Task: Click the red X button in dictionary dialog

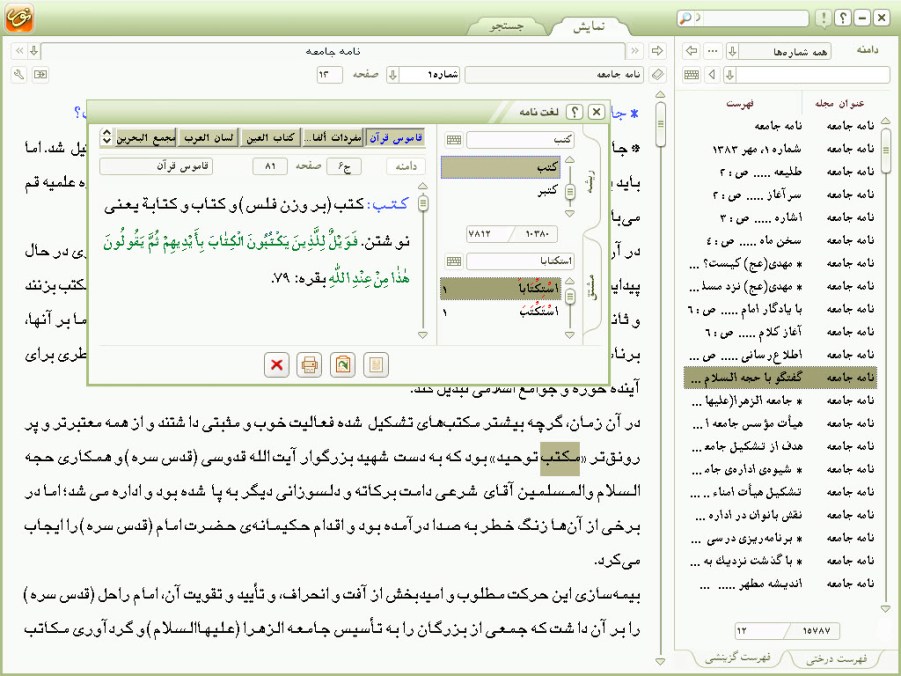Action: (x=276, y=364)
